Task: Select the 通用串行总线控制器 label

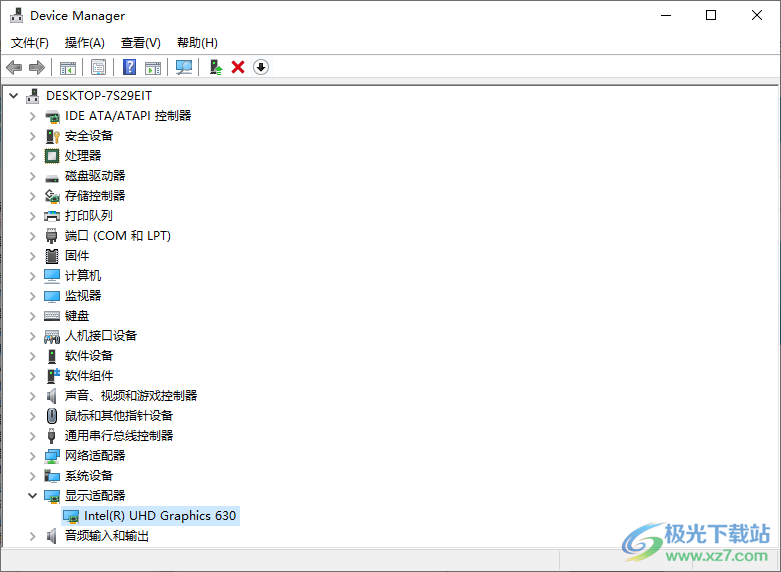Action: [119, 435]
